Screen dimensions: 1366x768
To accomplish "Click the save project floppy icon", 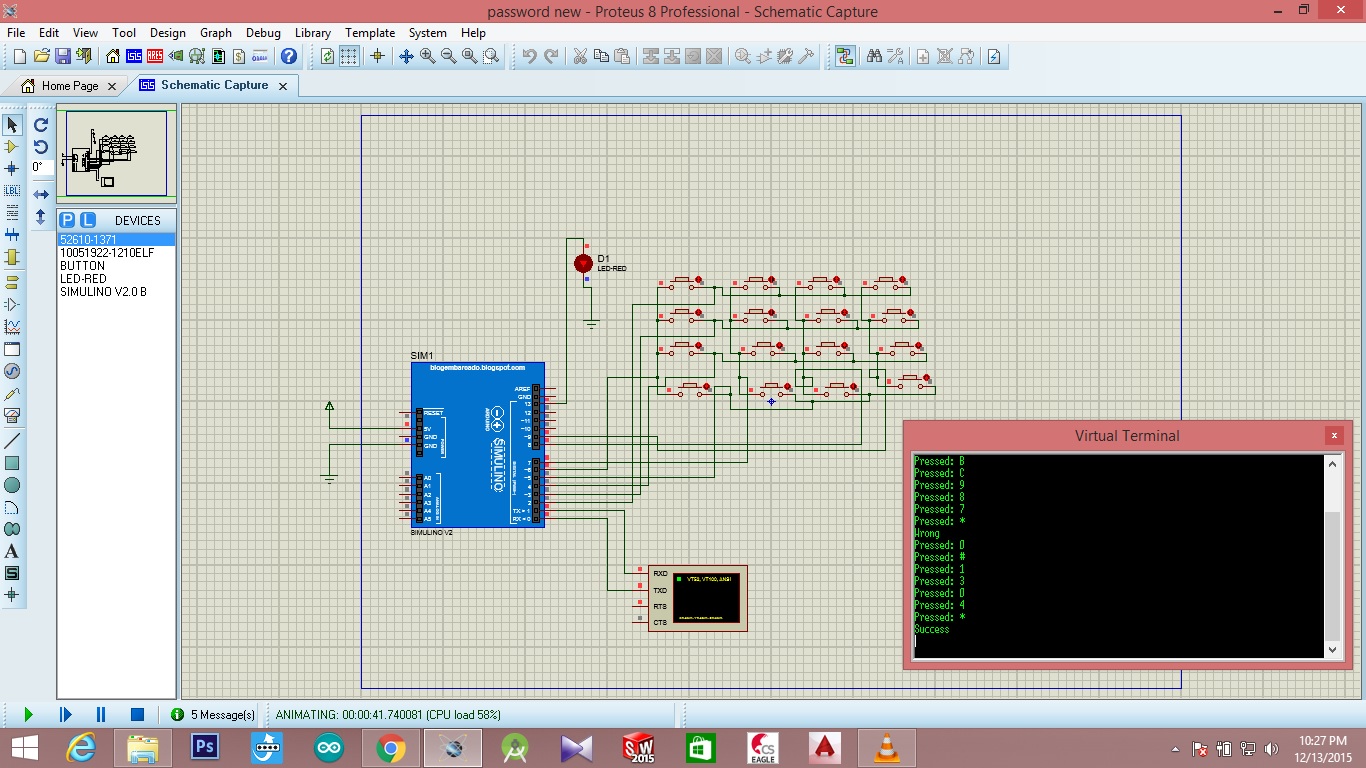I will (63, 56).
